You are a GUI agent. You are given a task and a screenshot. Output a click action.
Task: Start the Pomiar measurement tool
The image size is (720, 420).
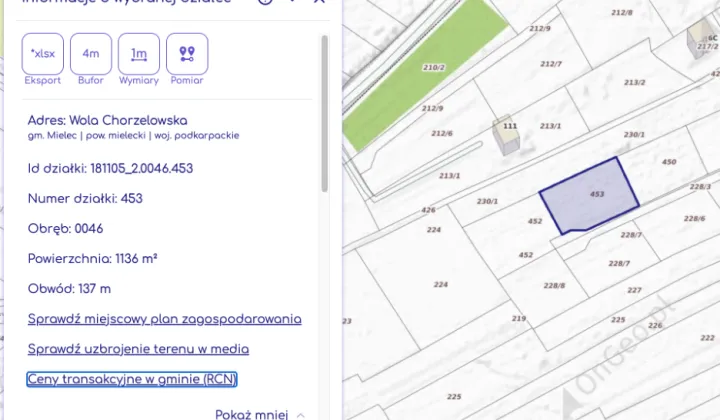[x=187, y=54]
